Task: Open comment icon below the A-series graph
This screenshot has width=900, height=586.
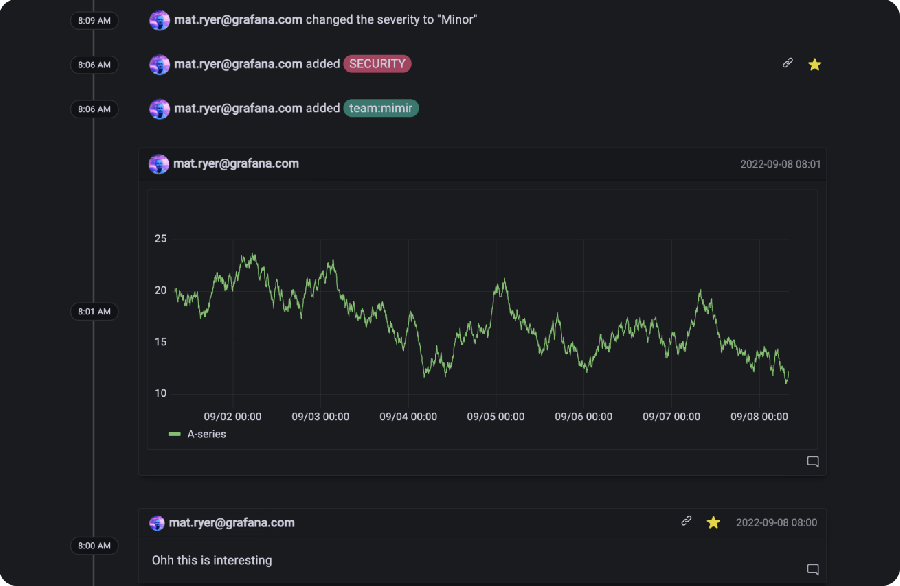Action: 812,461
